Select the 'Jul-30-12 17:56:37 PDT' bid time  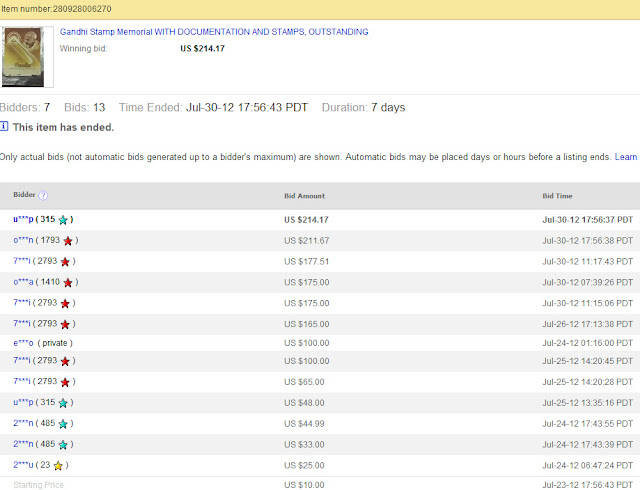[587, 220]
